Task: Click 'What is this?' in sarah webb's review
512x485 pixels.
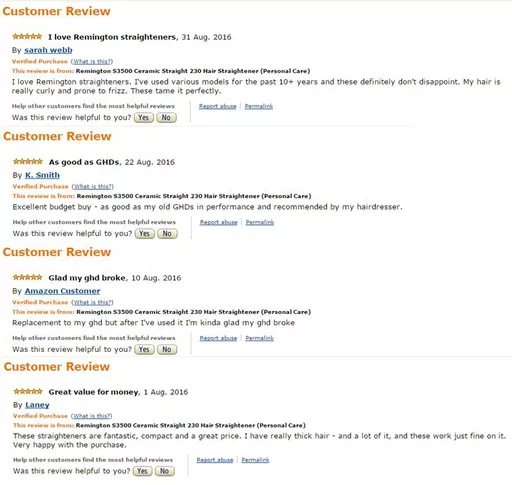Action: tap(92, 61)
